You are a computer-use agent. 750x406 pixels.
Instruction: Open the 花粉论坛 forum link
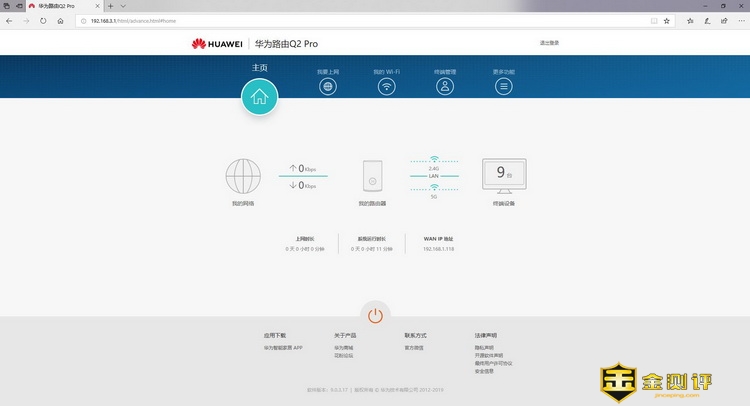click(343, 355)
